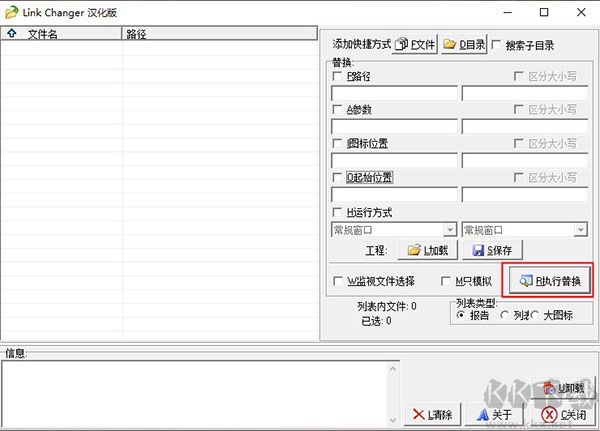Image resolution: width=600 pixels, height=431 pixels.
Task: Click the right input field under 起始位置
Action: point(525,195)
